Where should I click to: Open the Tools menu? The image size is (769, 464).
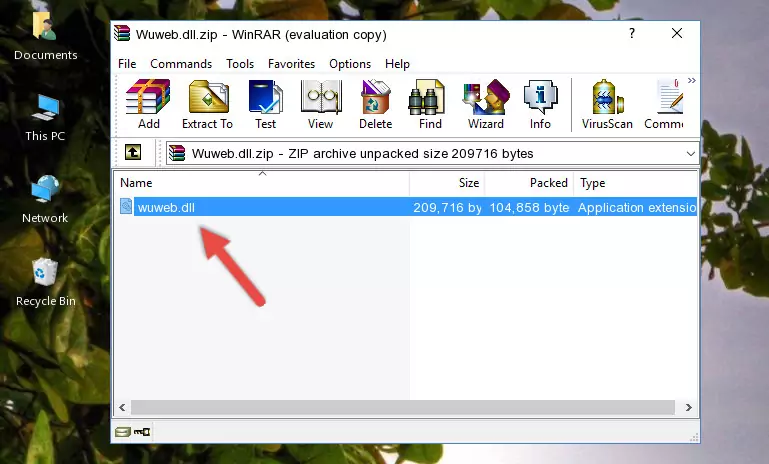pos(240,64)
